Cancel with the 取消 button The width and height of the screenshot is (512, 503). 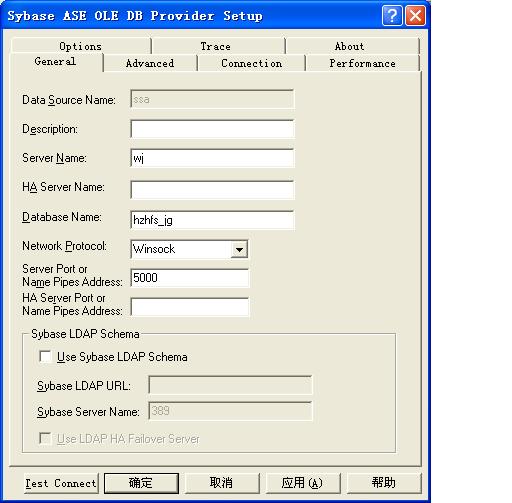222,483
